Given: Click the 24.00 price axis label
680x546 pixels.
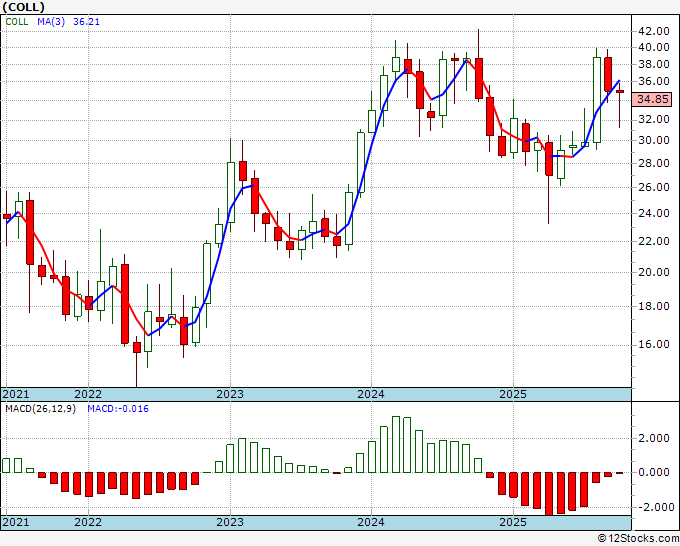Looking at the screenshot, I should tap(653, 213).
